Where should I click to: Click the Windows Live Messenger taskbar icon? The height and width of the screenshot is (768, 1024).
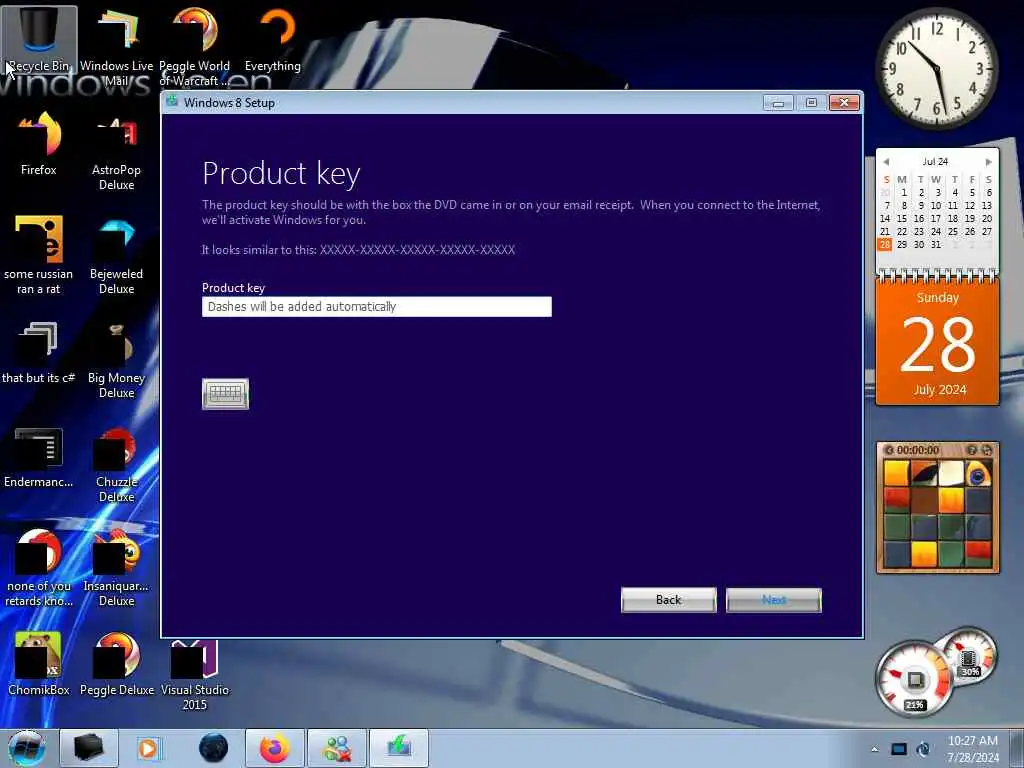[x=337, y=748]
